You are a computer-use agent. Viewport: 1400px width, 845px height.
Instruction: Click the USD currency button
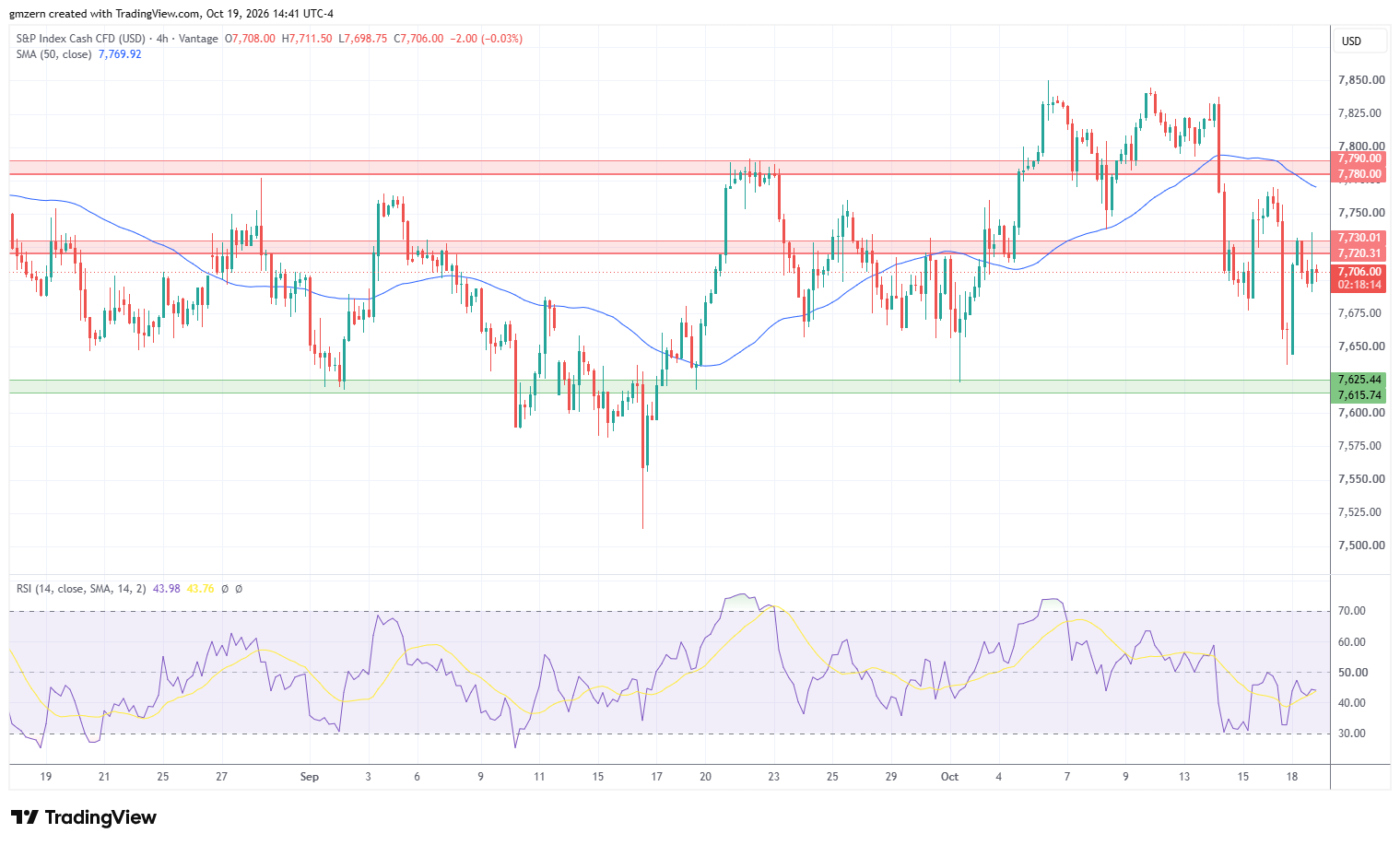pos(1359,41)
